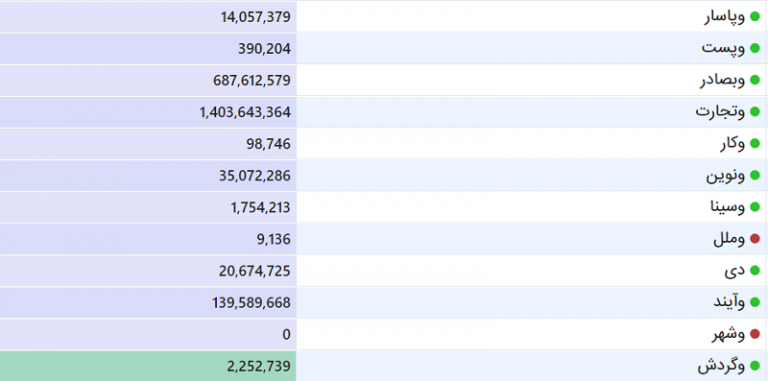Screen dimensions: 768x381
Task: Click the green status dot beside وبصادر
Action: coord(755,80)
